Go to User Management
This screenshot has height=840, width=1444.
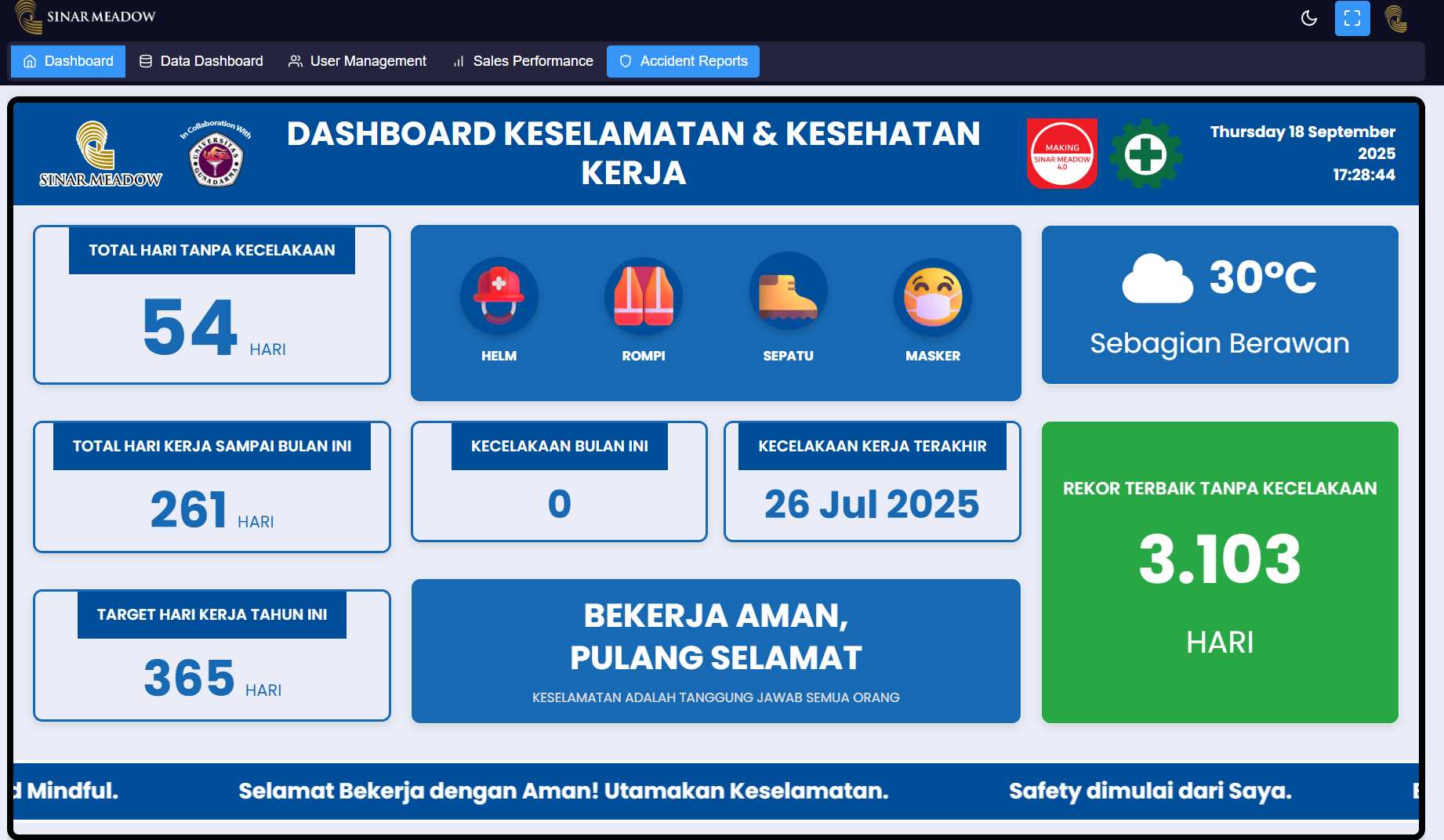click(x=357, y=61)
